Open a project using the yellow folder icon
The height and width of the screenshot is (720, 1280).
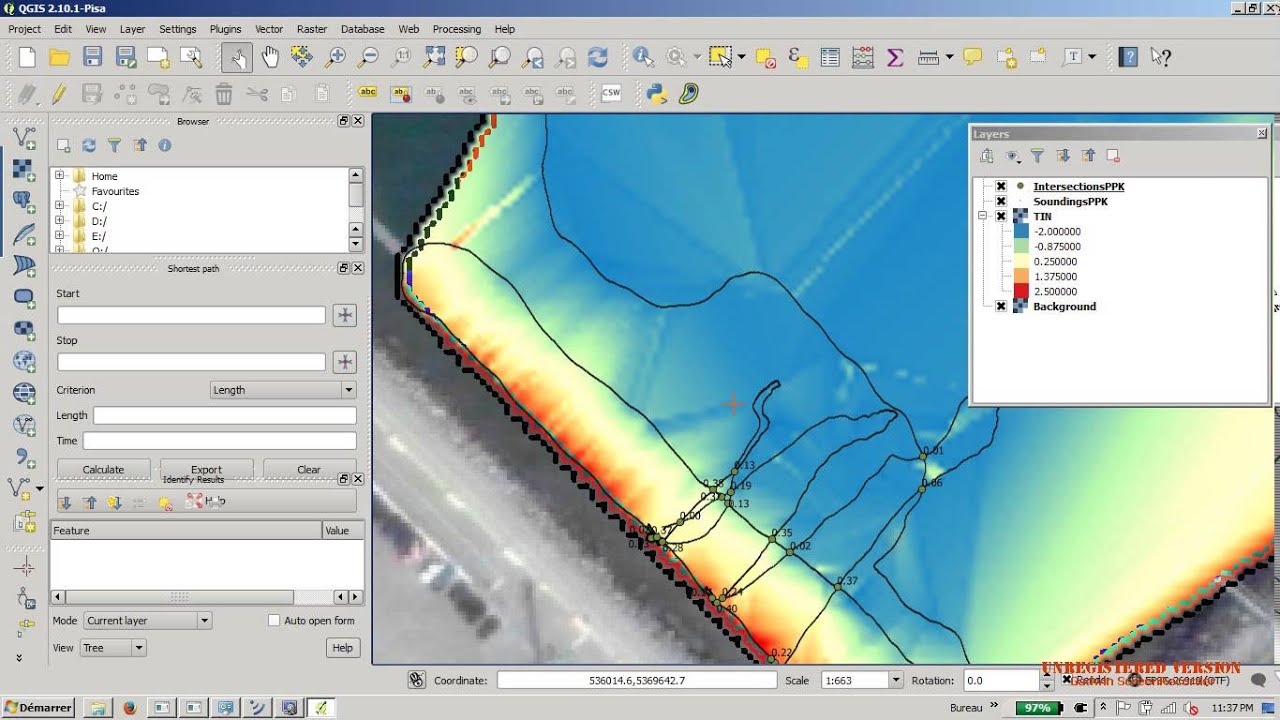60,57
